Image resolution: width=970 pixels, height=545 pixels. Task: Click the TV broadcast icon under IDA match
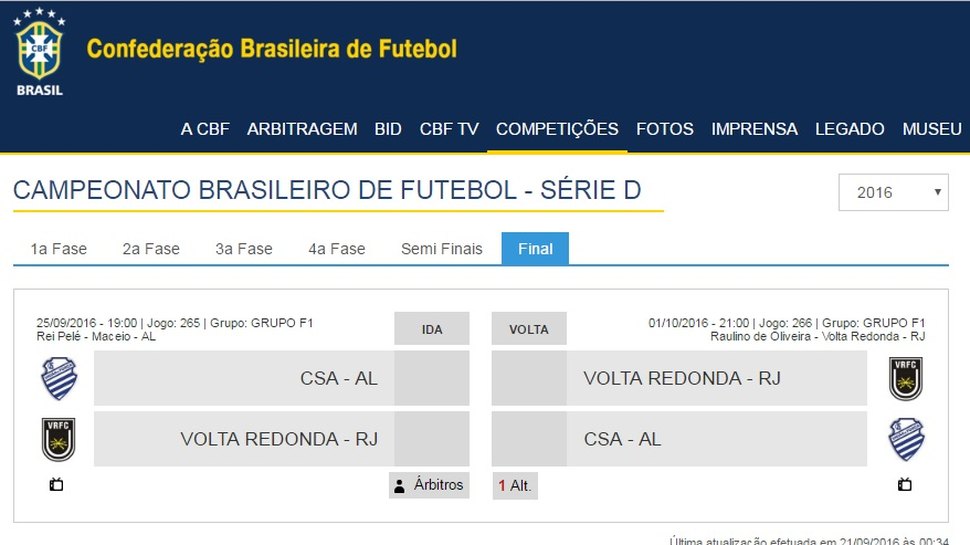[x=56, y=484]
